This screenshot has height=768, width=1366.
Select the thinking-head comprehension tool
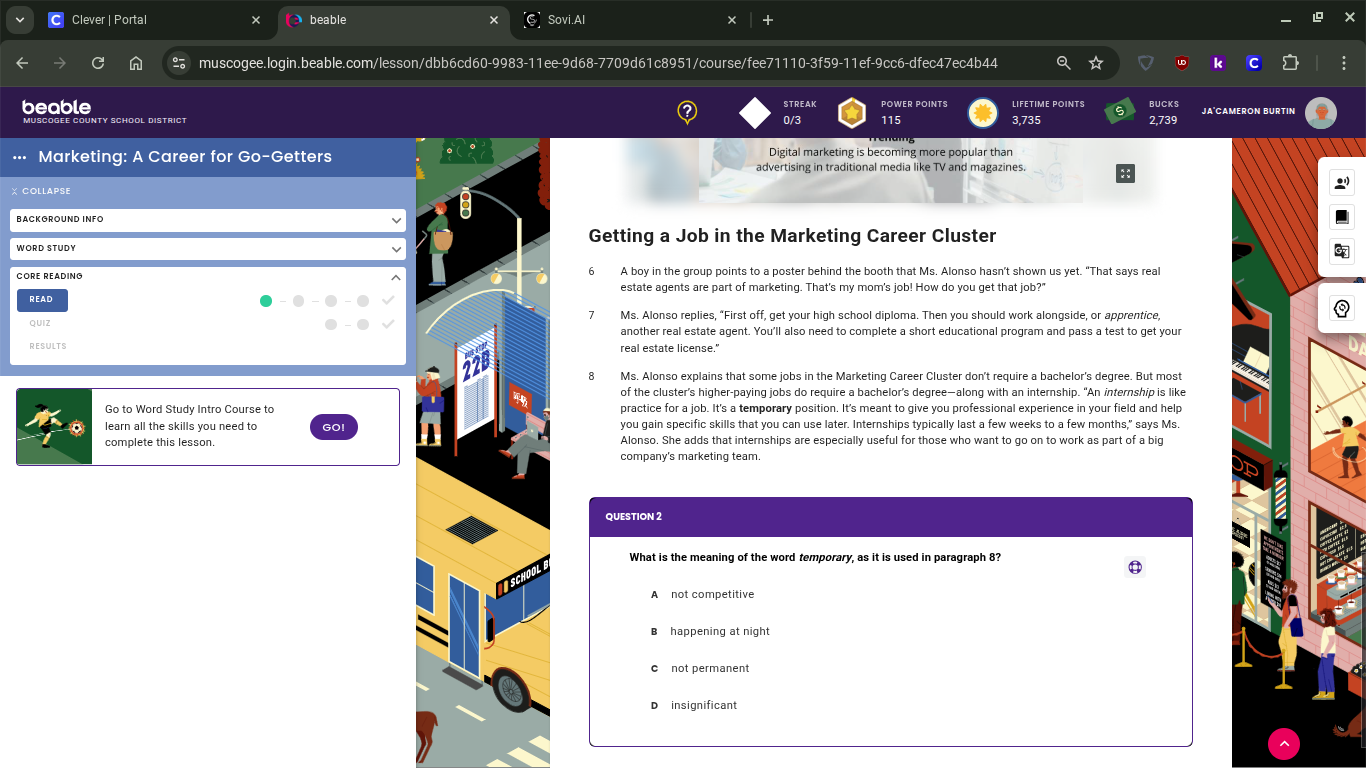1341,308
